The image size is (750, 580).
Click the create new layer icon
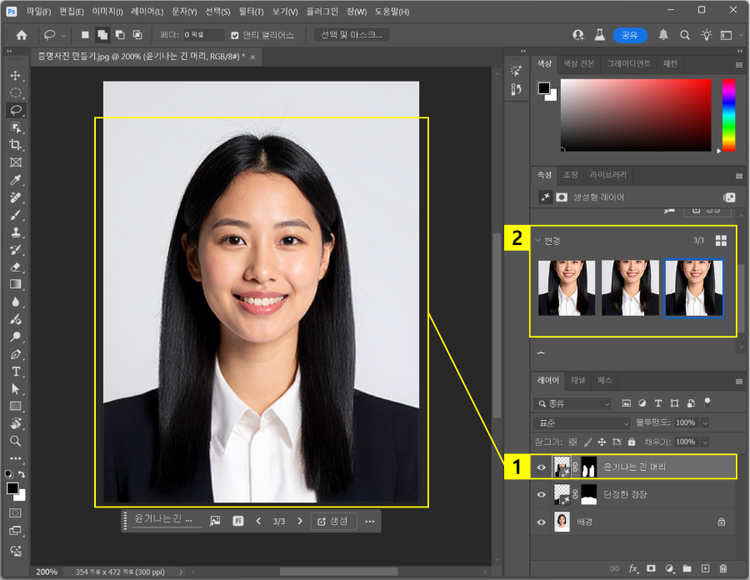pos(705,568)
